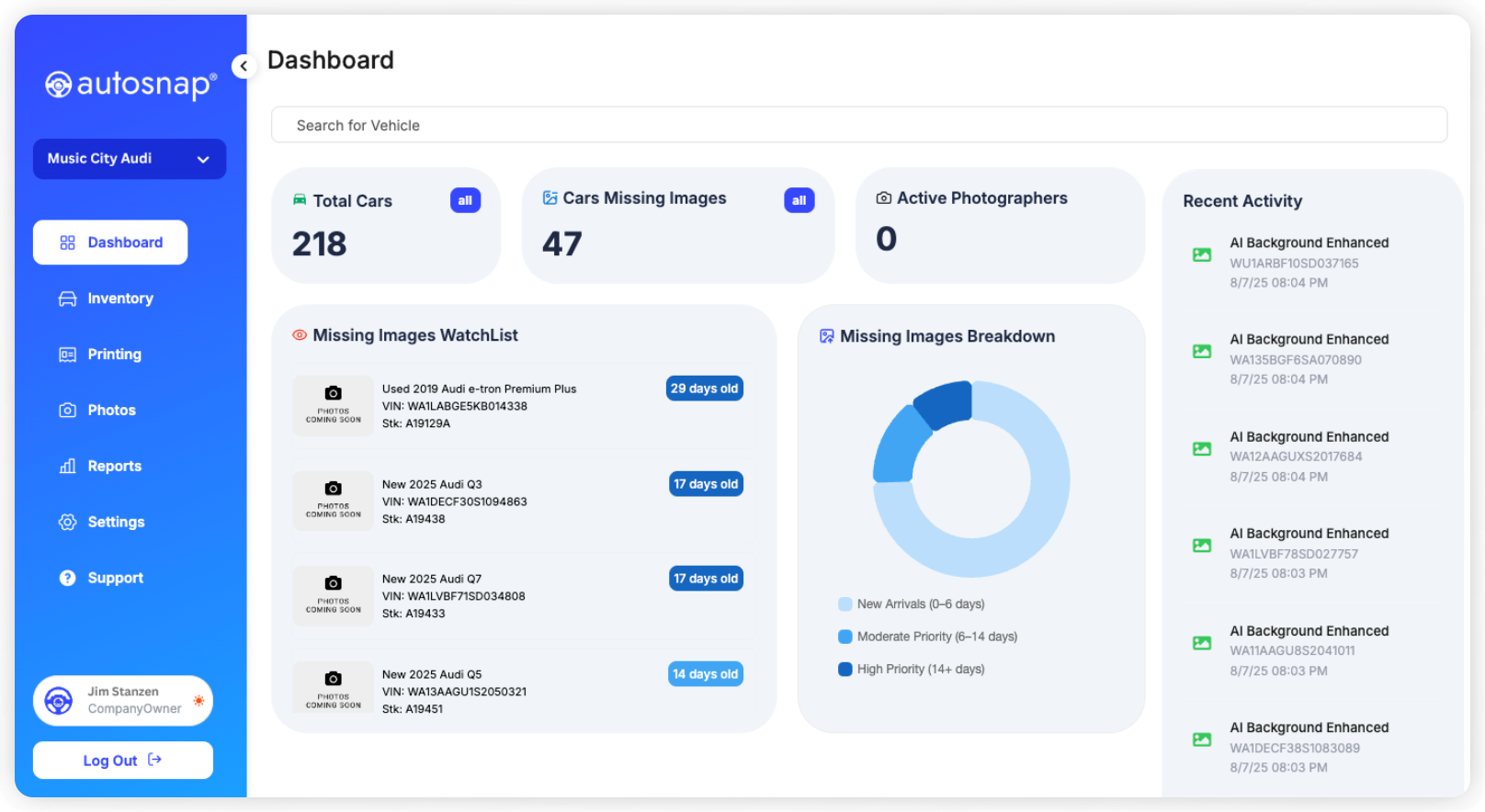Click the Jim Stanzen profile avatar icon
Screen dimensions: 1485x812
59,701
